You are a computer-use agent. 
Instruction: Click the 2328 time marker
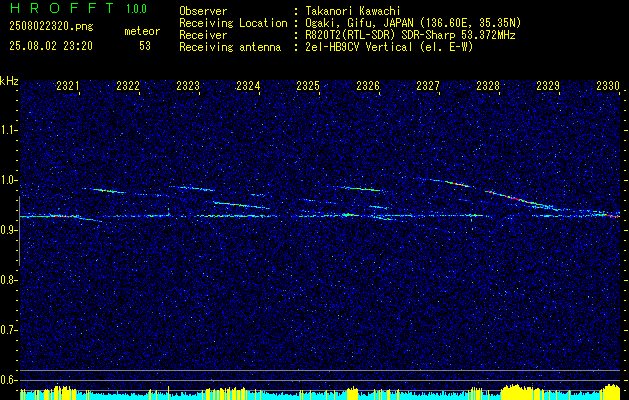pyautogui.click(x=488, y=85)
